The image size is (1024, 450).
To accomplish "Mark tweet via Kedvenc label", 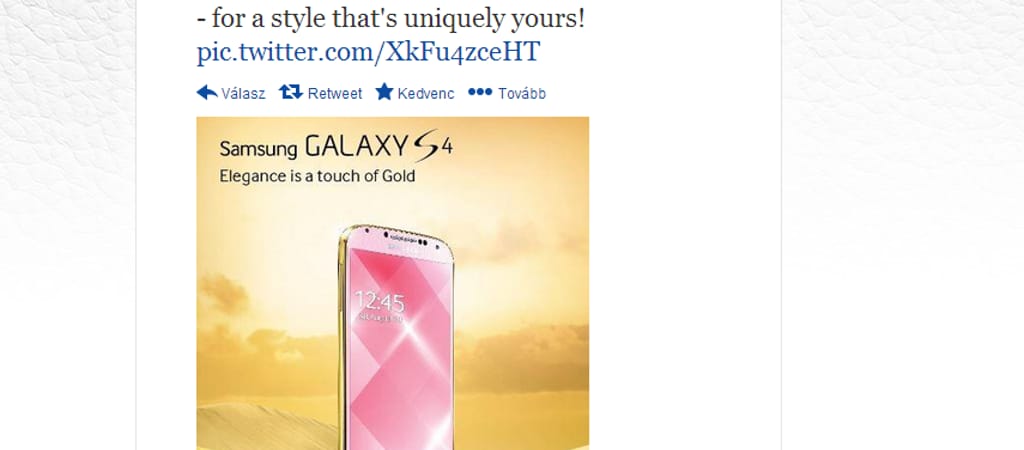I will 426,93.
